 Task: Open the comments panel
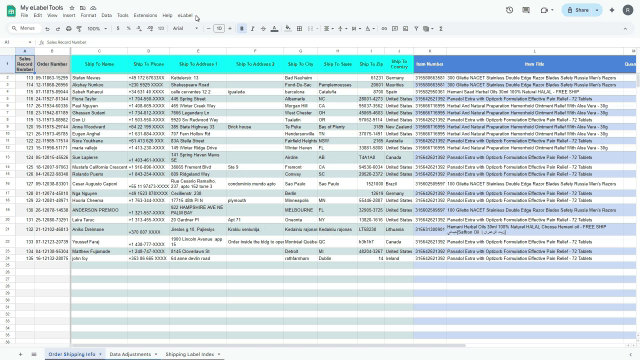[526, 10]
